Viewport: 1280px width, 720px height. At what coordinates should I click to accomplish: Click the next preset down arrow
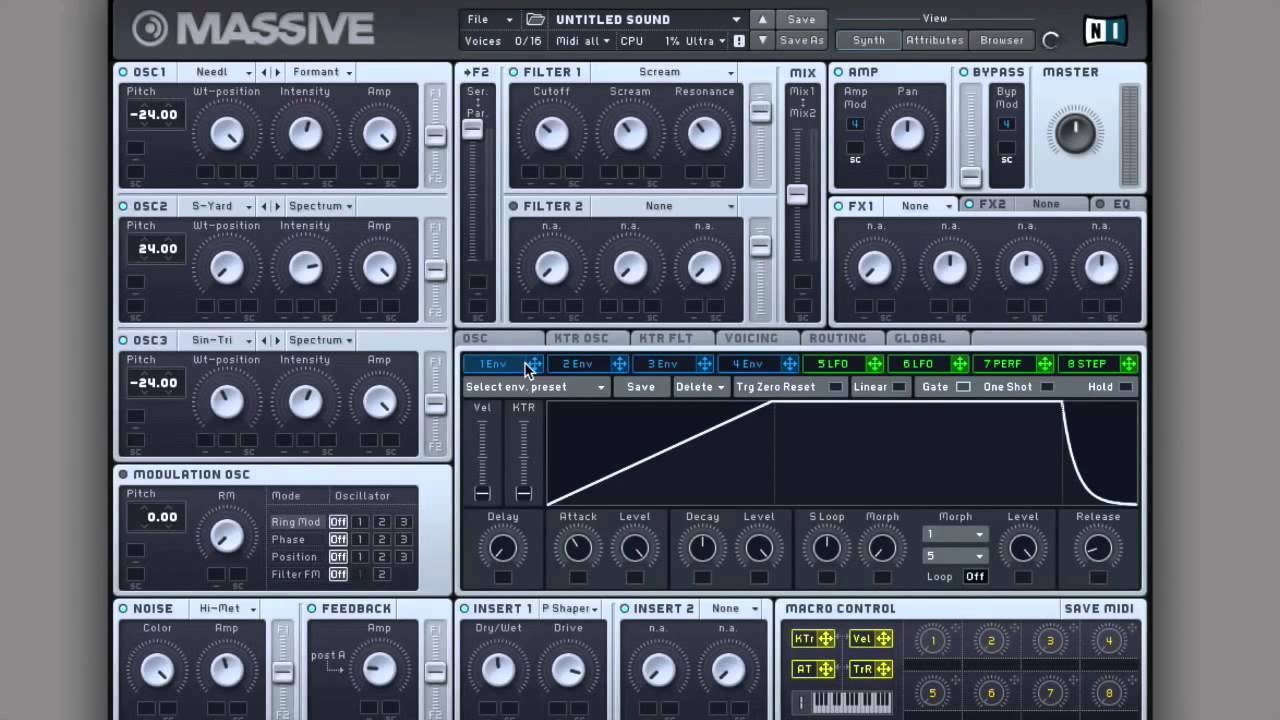[762, 41]
